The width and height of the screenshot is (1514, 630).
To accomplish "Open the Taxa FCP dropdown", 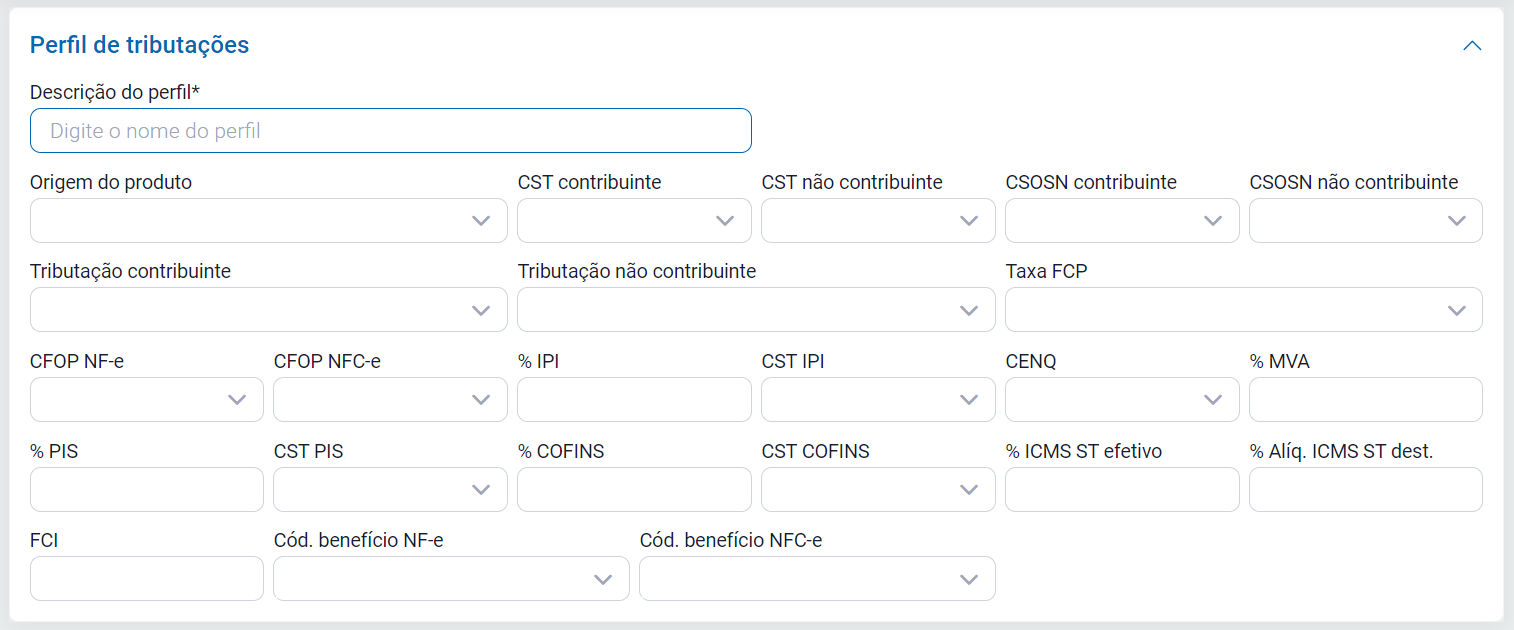I will (x=1243, y=310).
